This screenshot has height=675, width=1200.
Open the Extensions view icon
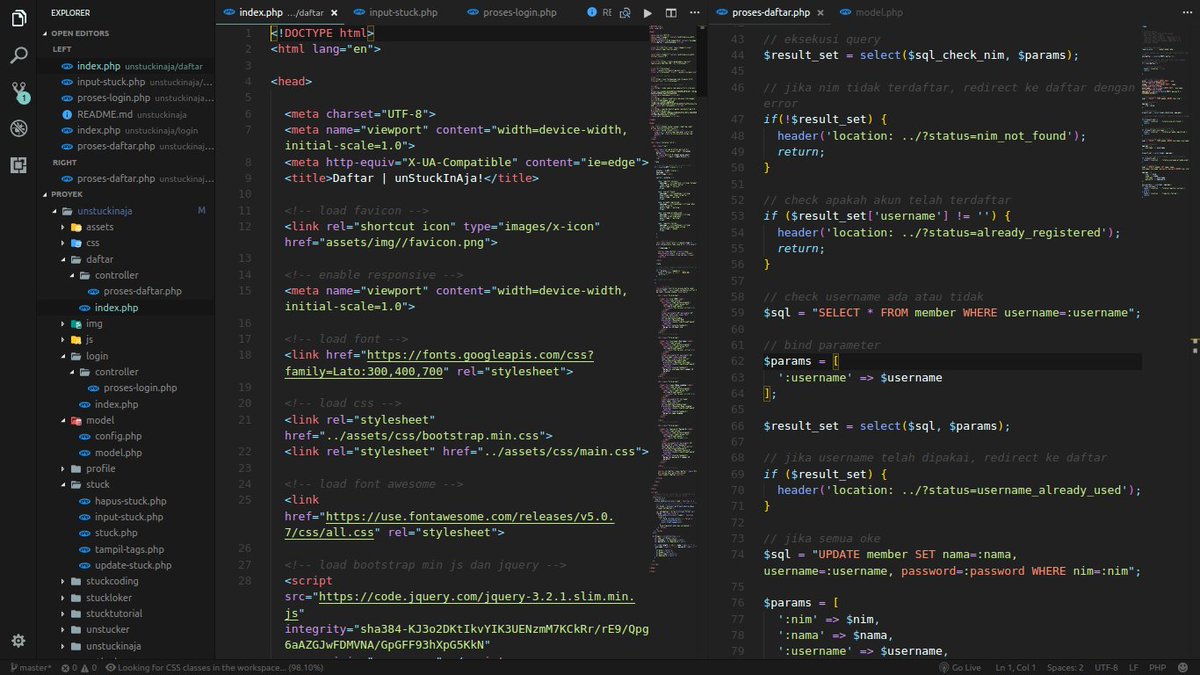[18, 165]
